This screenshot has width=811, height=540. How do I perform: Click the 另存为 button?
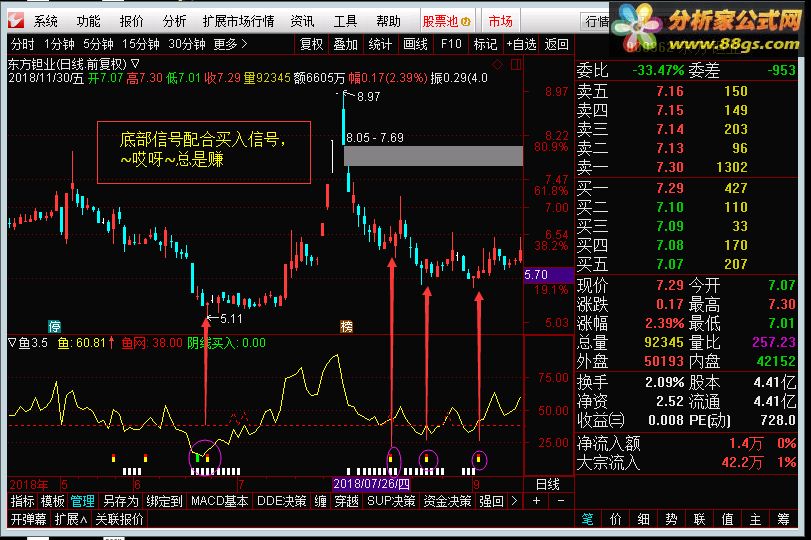(x=121, y=501)
